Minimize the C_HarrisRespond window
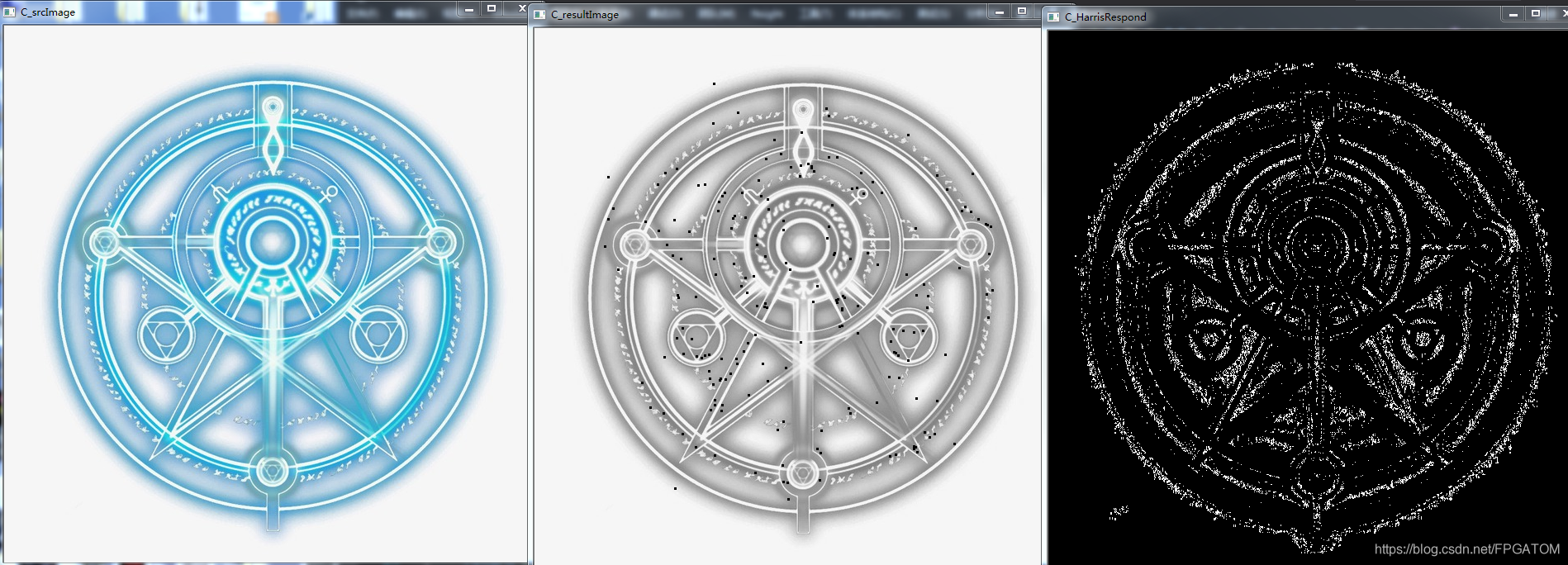 [1513, 14]
